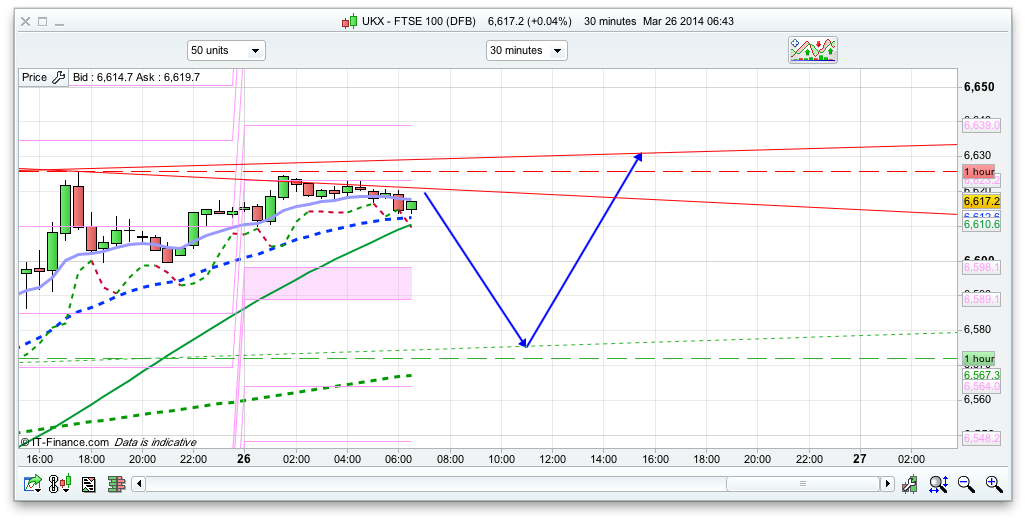Open the chart export/share icon
Screen dimensions: 1026x521
[33, 484]
